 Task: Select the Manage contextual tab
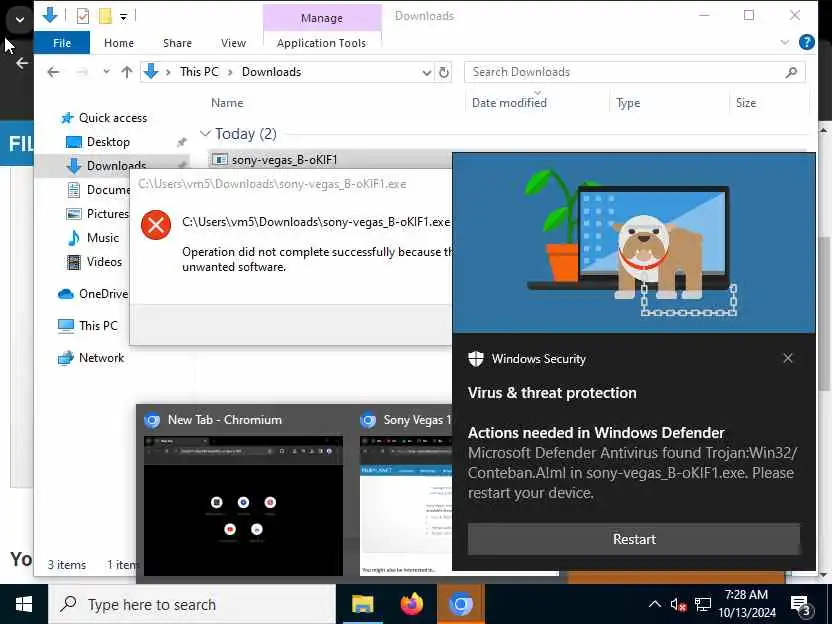(322, 18)
